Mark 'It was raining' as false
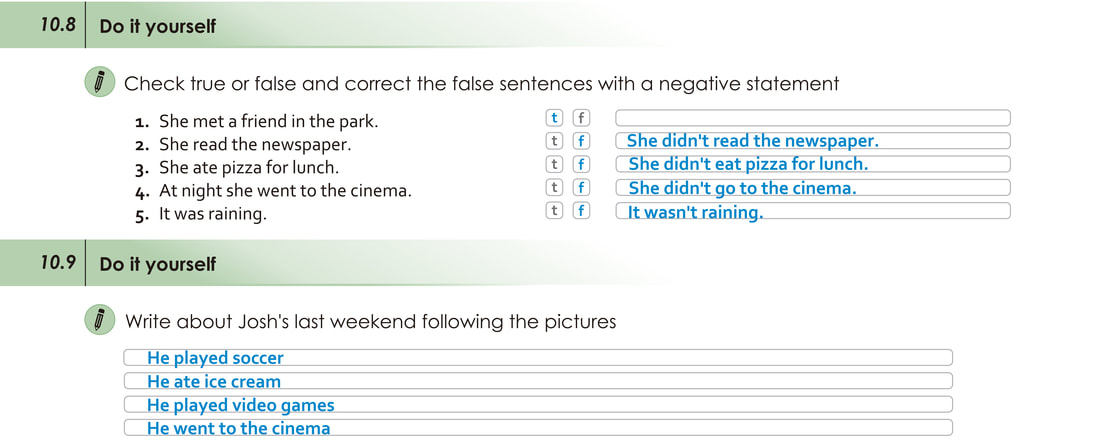The width and height of the screenshot is (1100, 440). click(x=581, y=211)
